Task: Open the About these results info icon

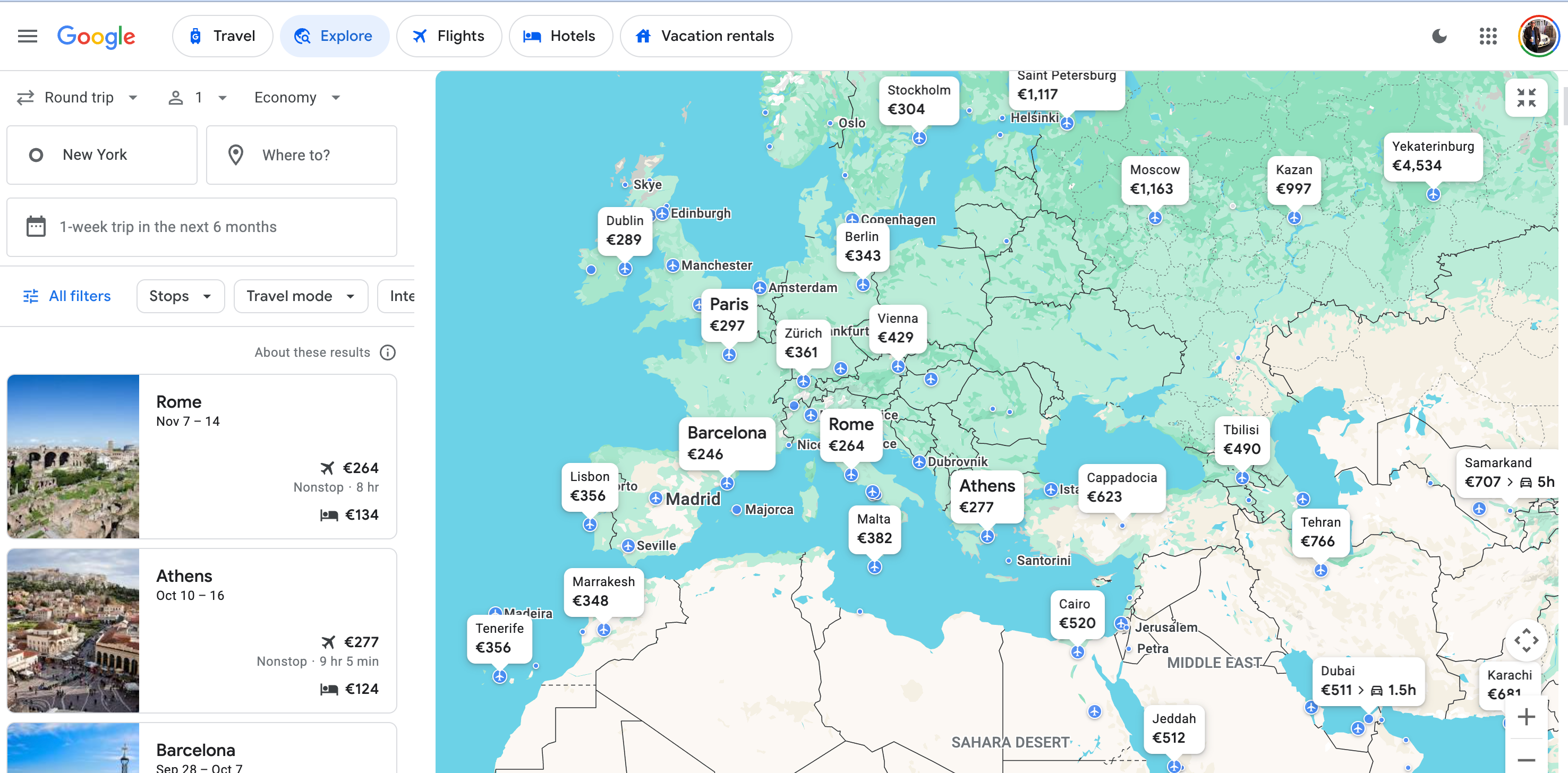Action: pos(388,353)
